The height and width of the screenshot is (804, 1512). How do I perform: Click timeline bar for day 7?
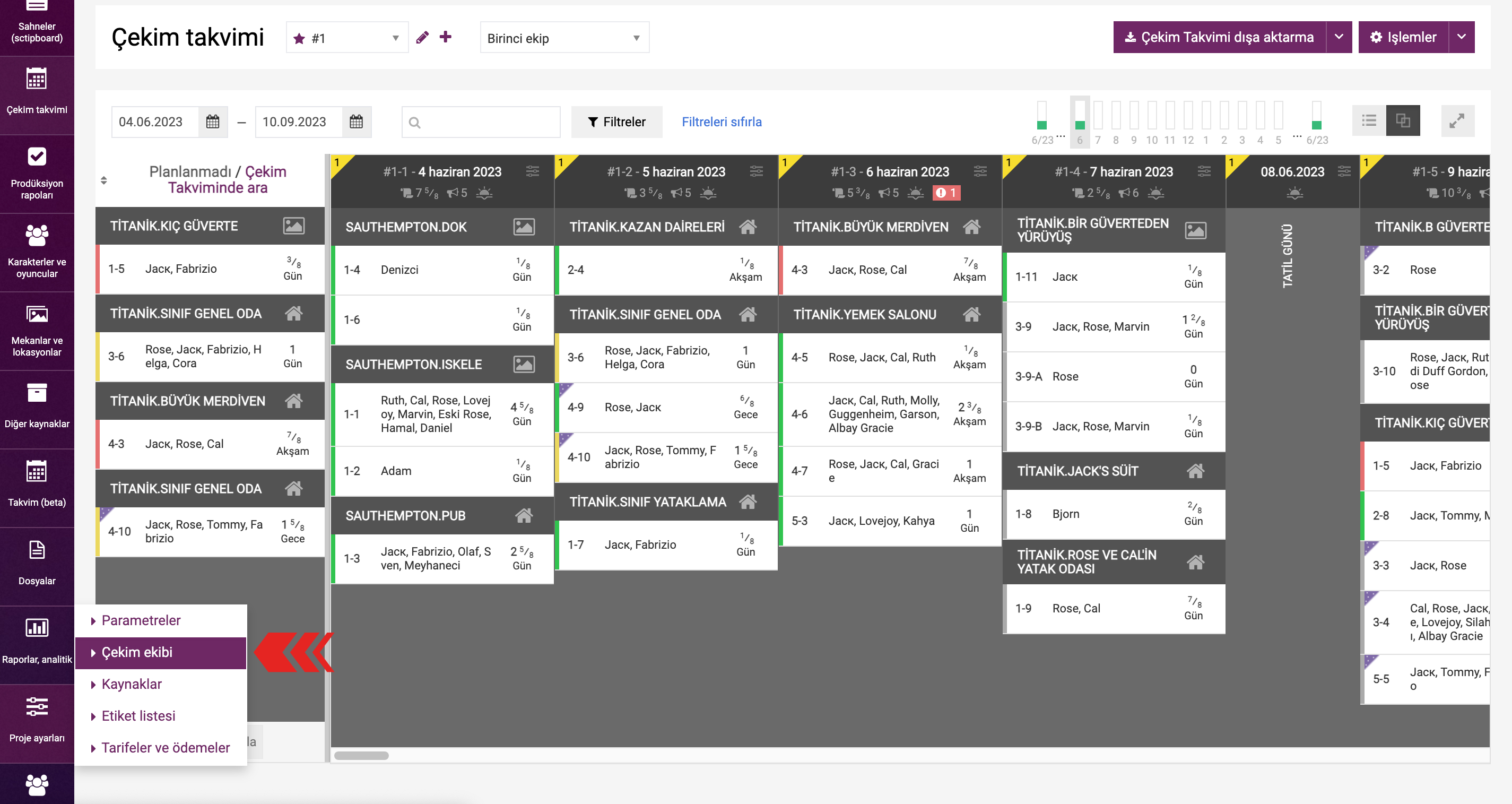(x=1098, y=121)
